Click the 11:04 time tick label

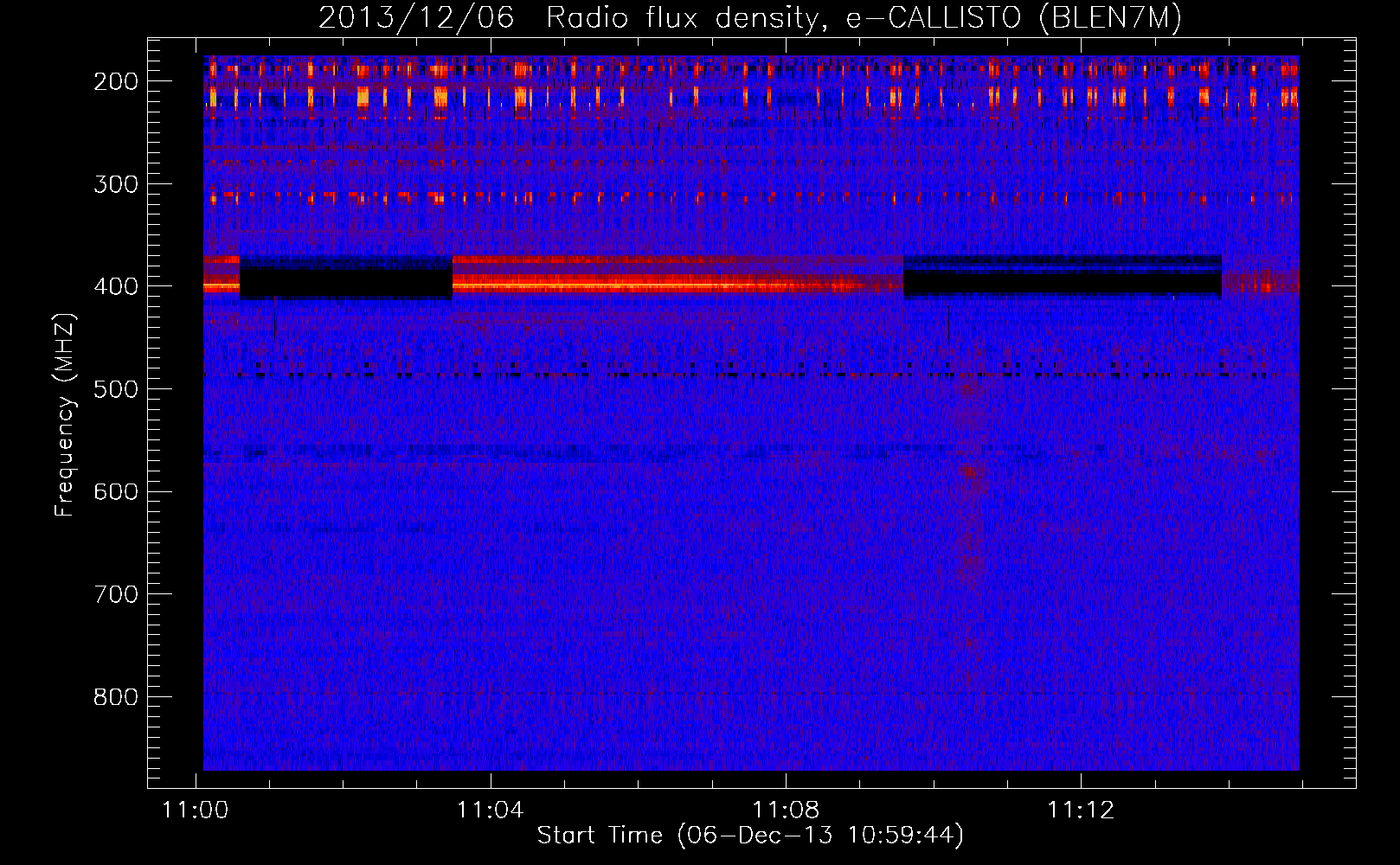(x=491, y=810)
